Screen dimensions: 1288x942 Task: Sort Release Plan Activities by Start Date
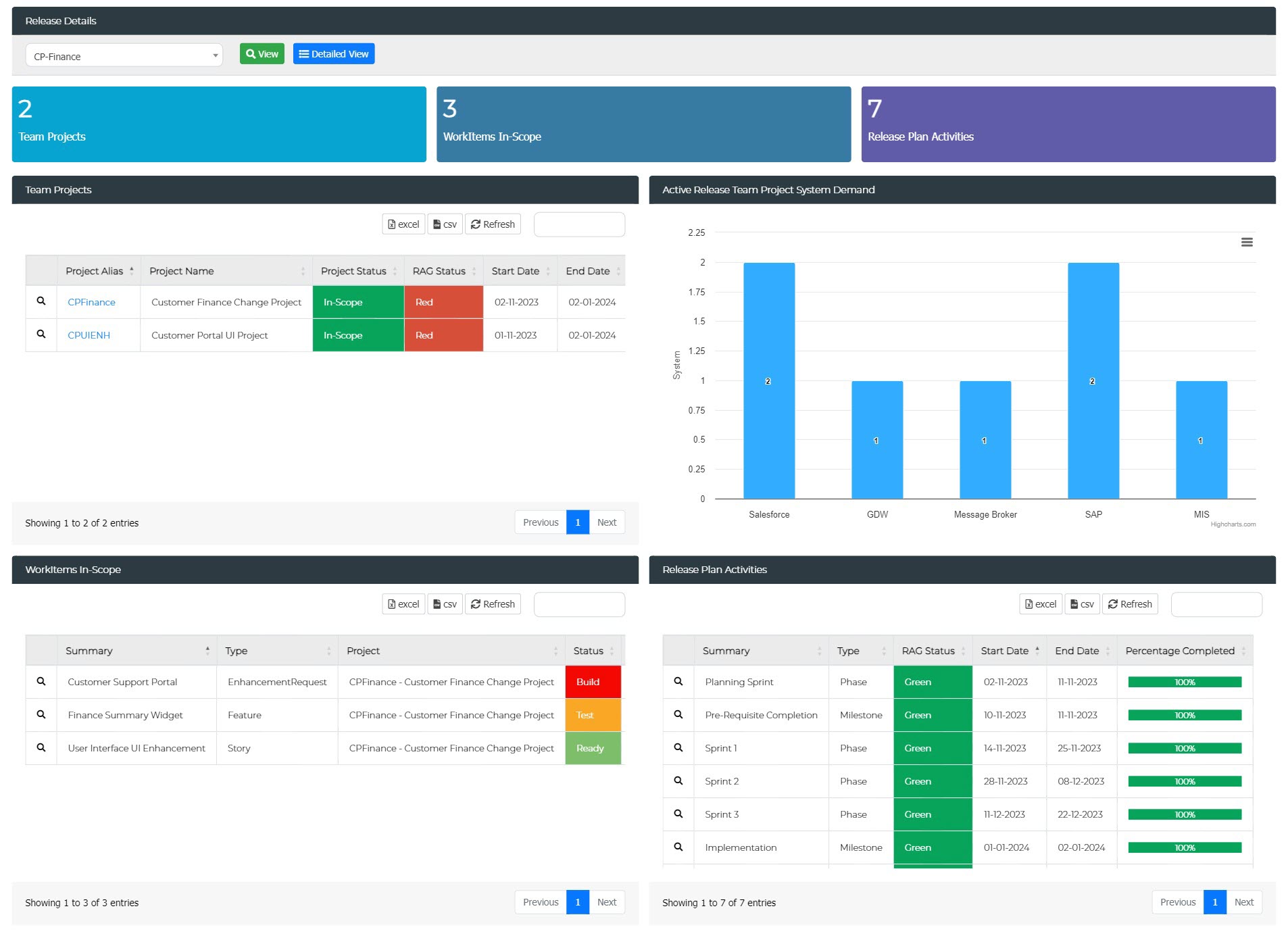[x=1010, y=651]
